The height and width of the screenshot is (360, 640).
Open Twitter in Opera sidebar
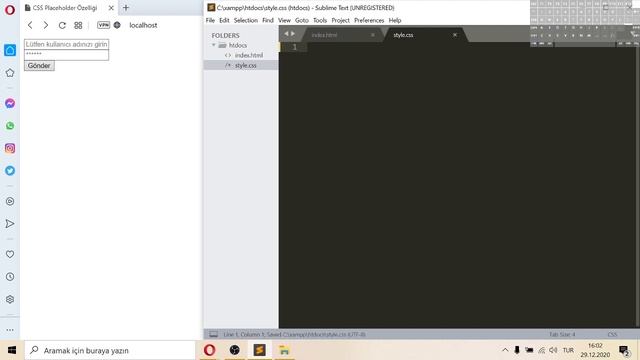click(x=10, y=171)
